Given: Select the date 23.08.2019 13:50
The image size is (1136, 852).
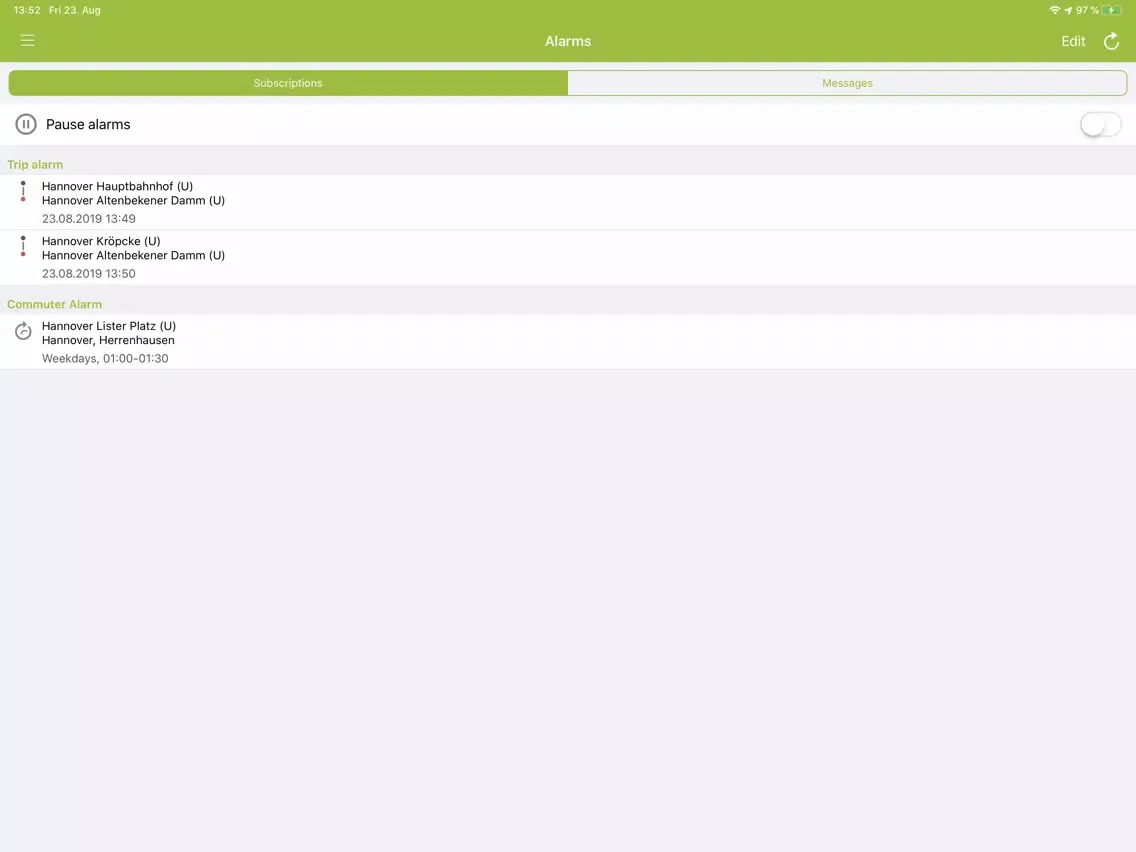Looking at the screenshot, I should point(88,274).
